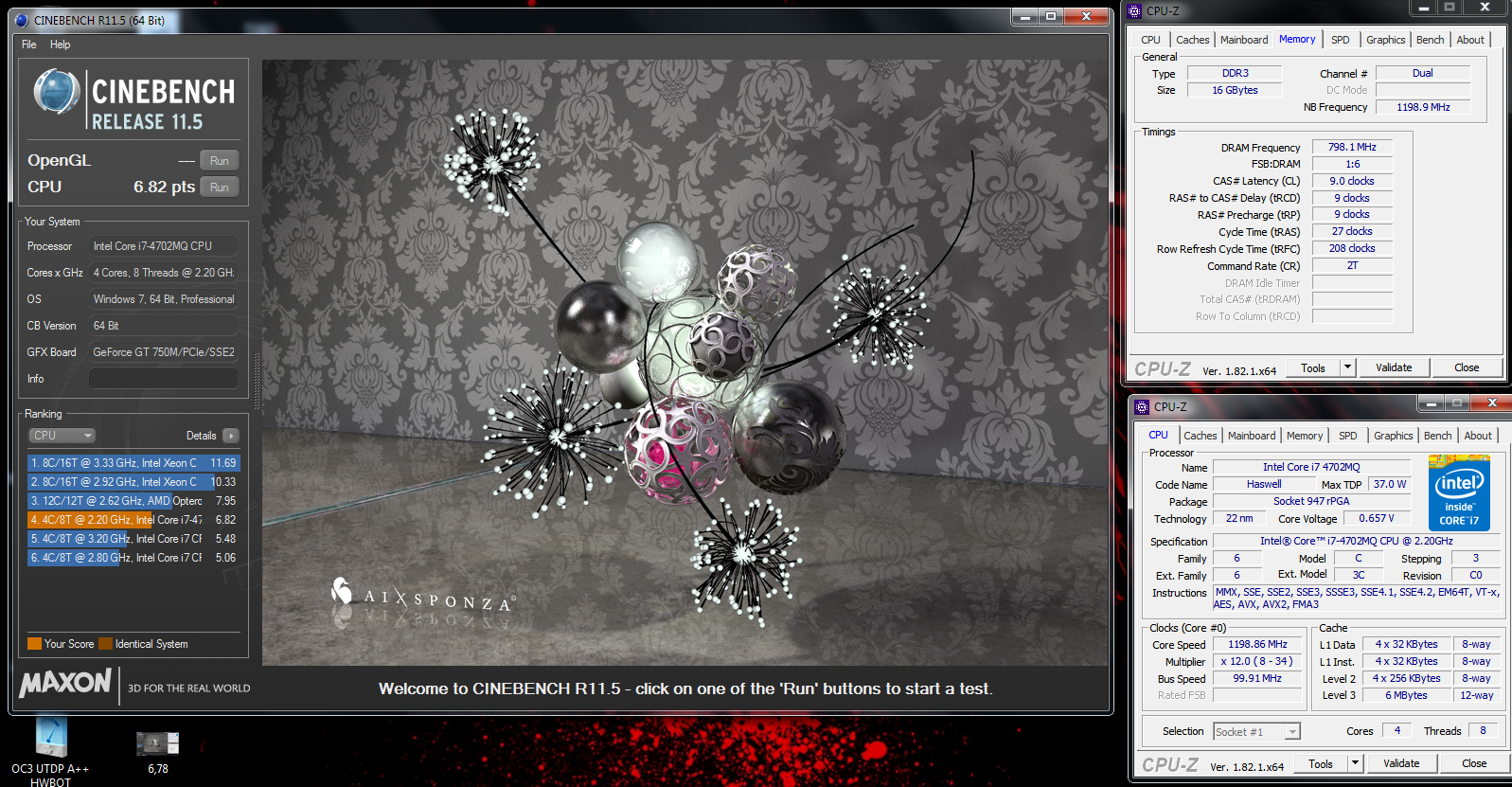
Task: Open About tab in bottom CPU-Z window
Action: pos(1478,436)
